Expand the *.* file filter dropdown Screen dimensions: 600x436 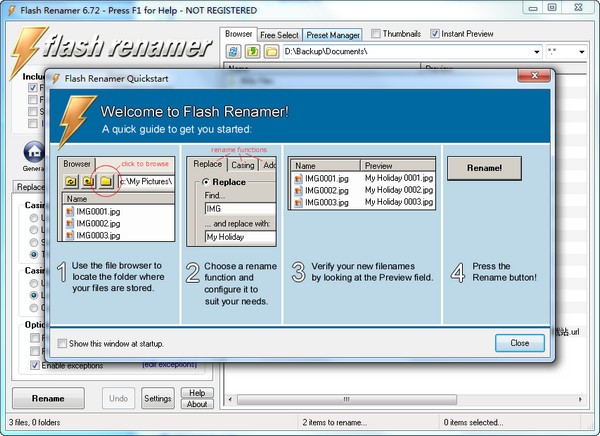point(582,52)
